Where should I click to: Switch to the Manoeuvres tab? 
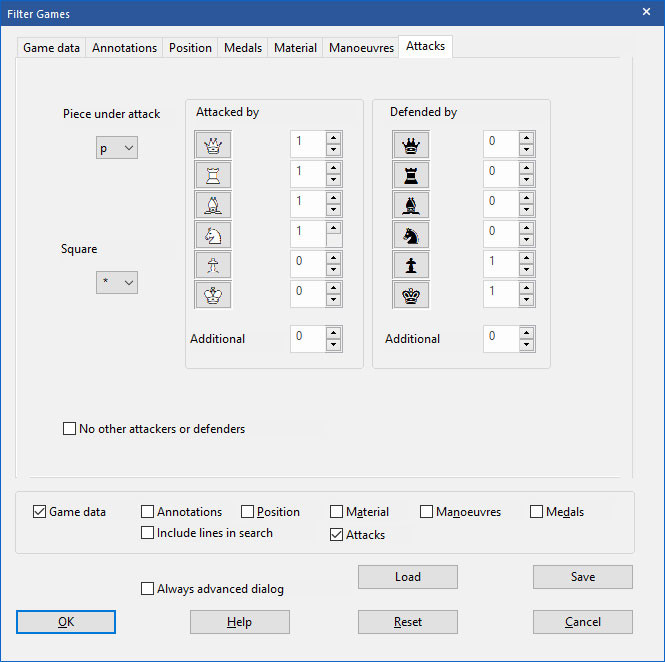[360, 47]
